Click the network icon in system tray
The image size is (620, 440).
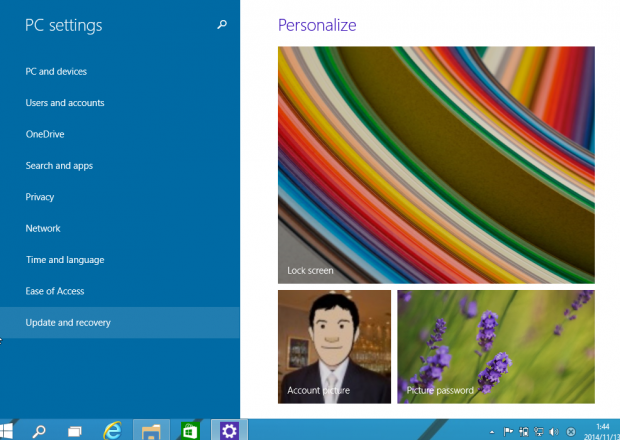[x=538, y=432]
